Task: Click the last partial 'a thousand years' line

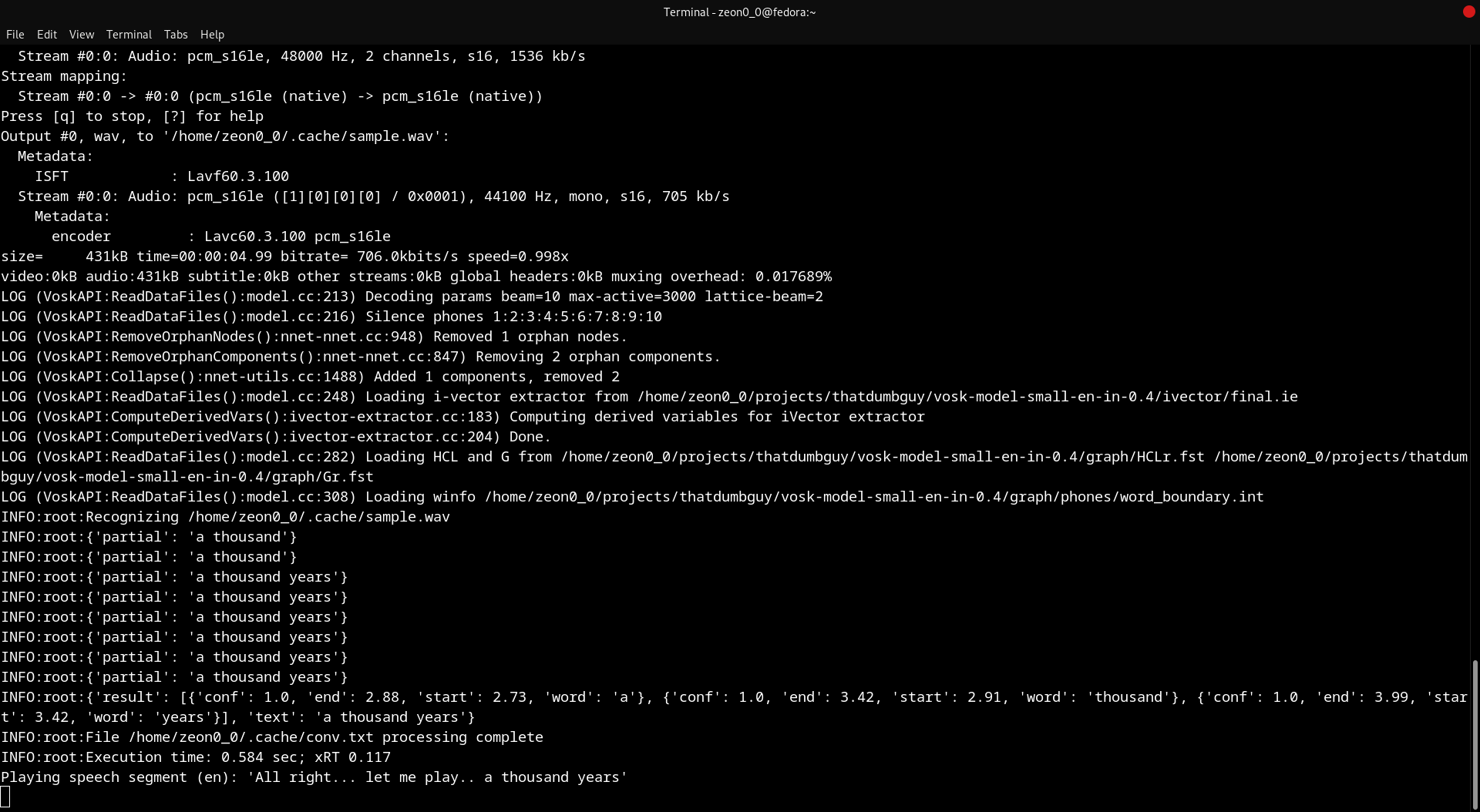Action: tap(174, 677)
